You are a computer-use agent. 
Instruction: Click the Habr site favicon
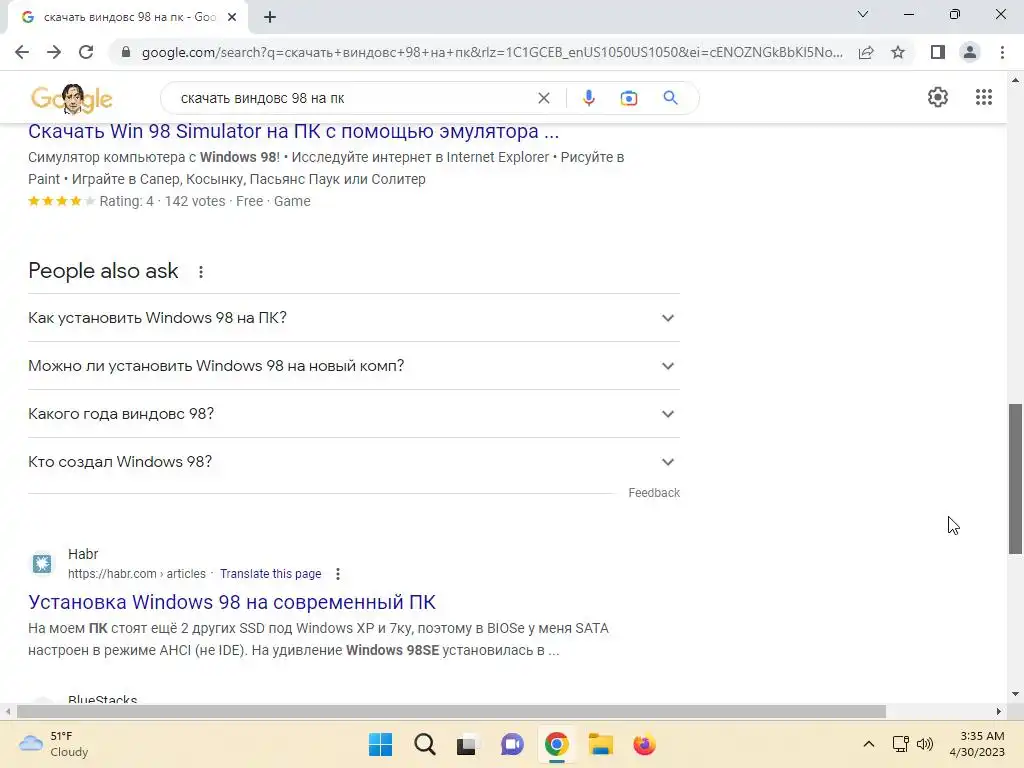click(42, 563)
